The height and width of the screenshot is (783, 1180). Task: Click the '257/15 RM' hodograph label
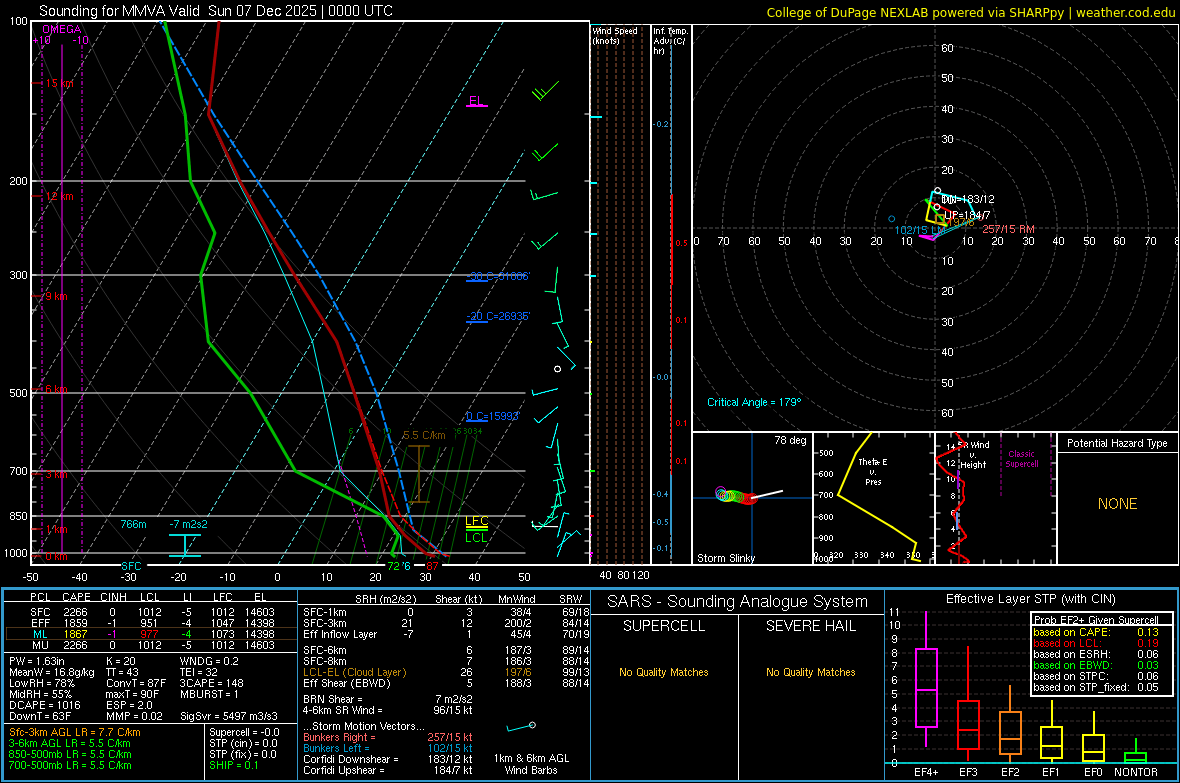1008,229
